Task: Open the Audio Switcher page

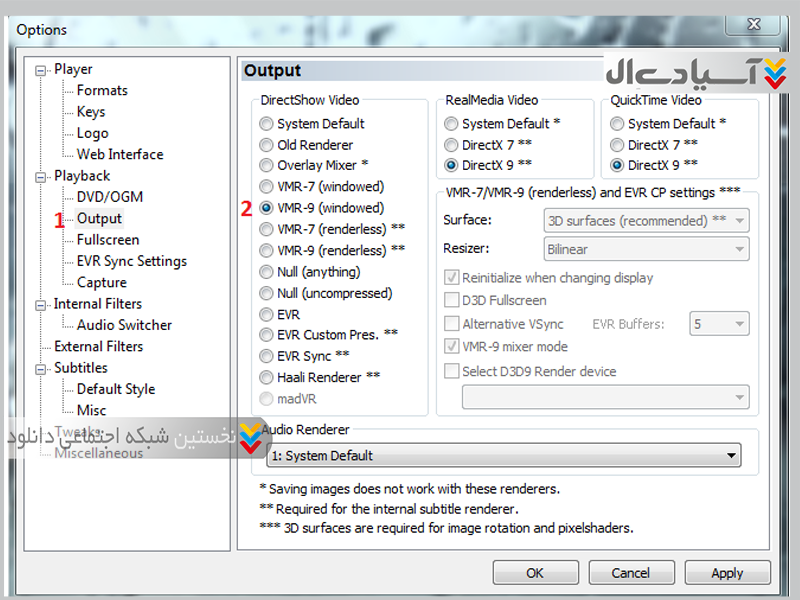Action: click(124, 325)
